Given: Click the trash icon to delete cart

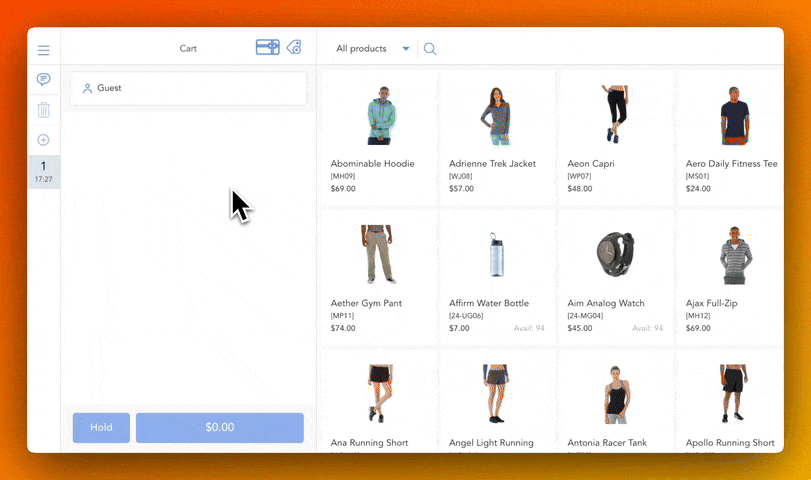Looking at the screenshot, I should click(x=44, y=110).
